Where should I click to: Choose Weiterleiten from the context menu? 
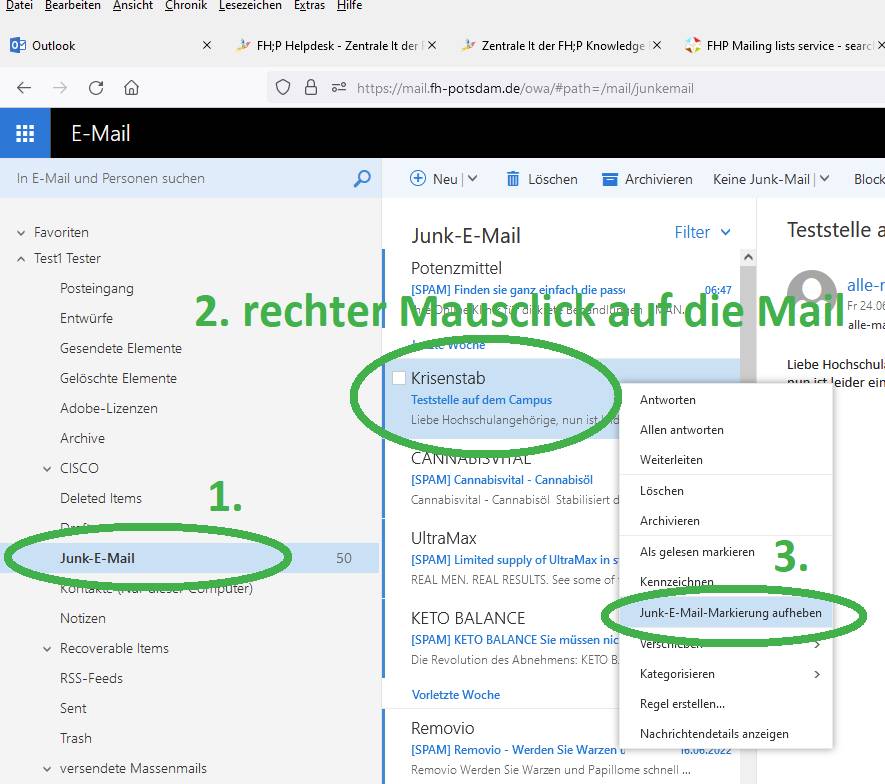click(x=671, y=460)
